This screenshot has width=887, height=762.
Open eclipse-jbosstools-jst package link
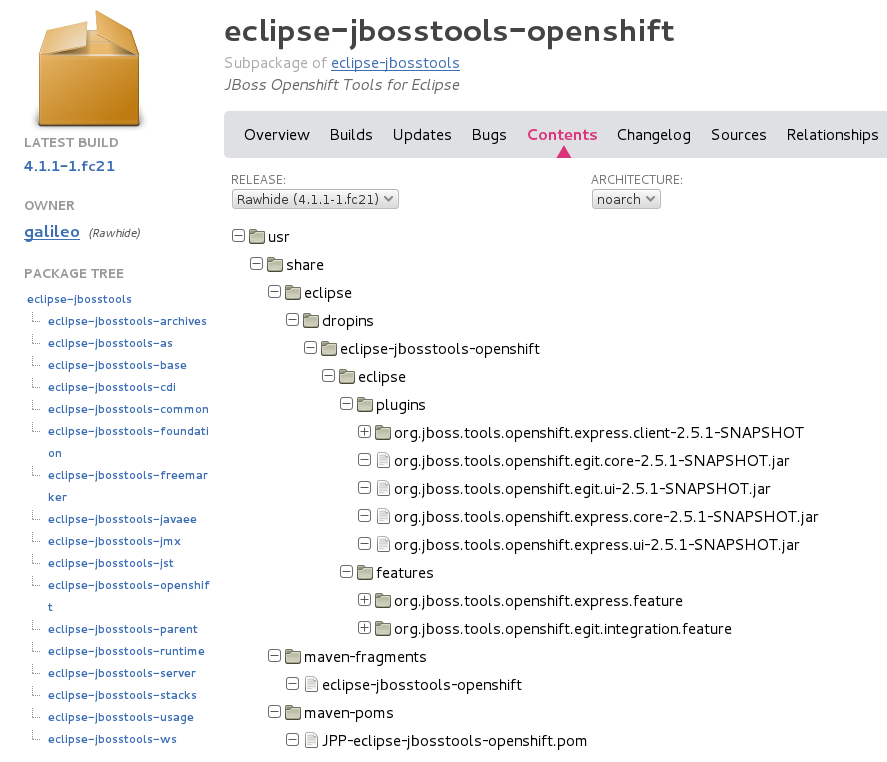111,563
